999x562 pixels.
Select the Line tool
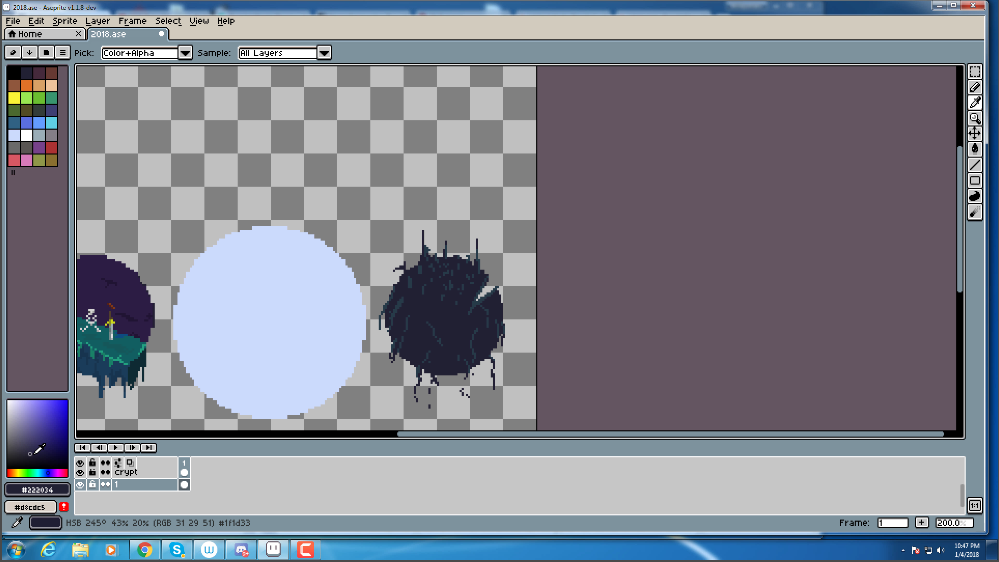click(975, 165)
